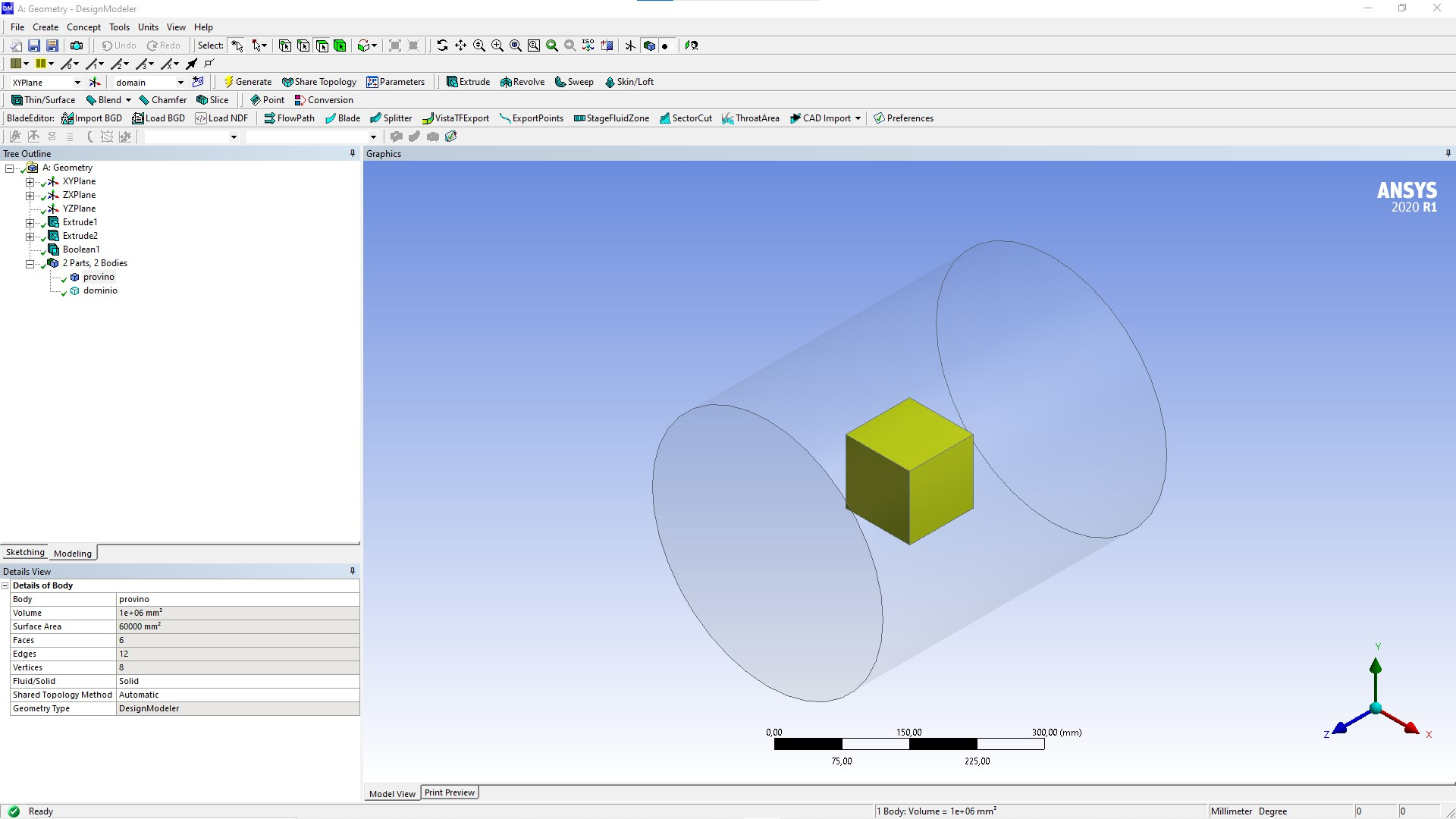The height and width of the screenshot is (819, 1456).
Task: Click the New Plane icon
Action: click(95, 82)
